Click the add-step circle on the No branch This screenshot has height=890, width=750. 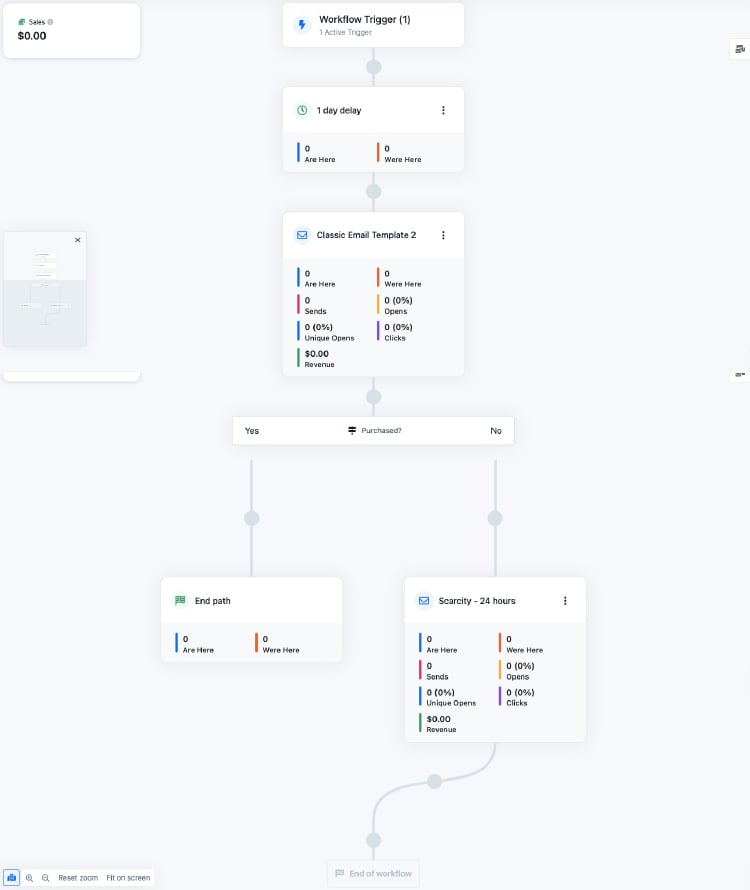(x=494, y=518)
